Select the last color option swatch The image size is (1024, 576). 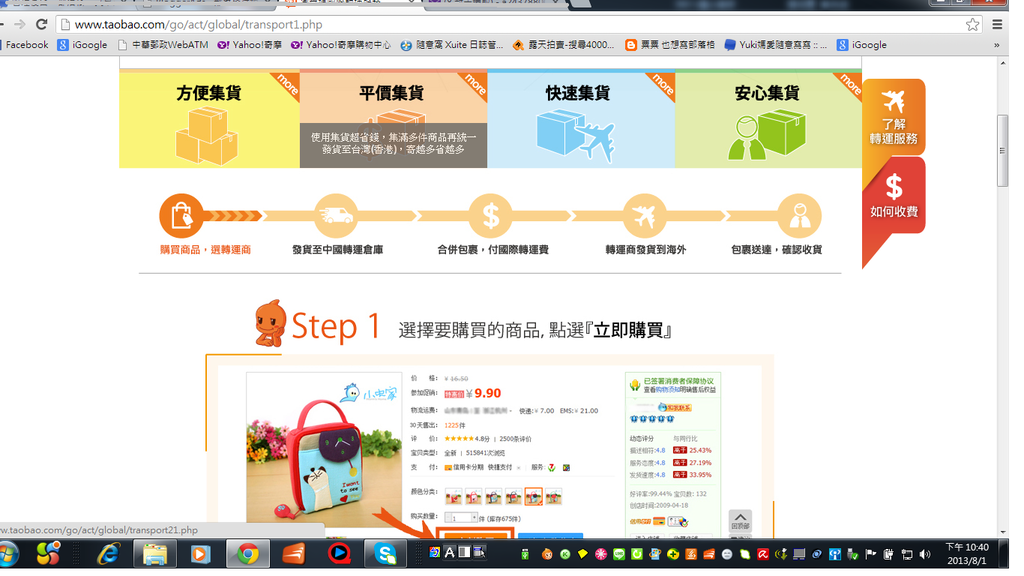pyautogui.click(x=554, y=497)
